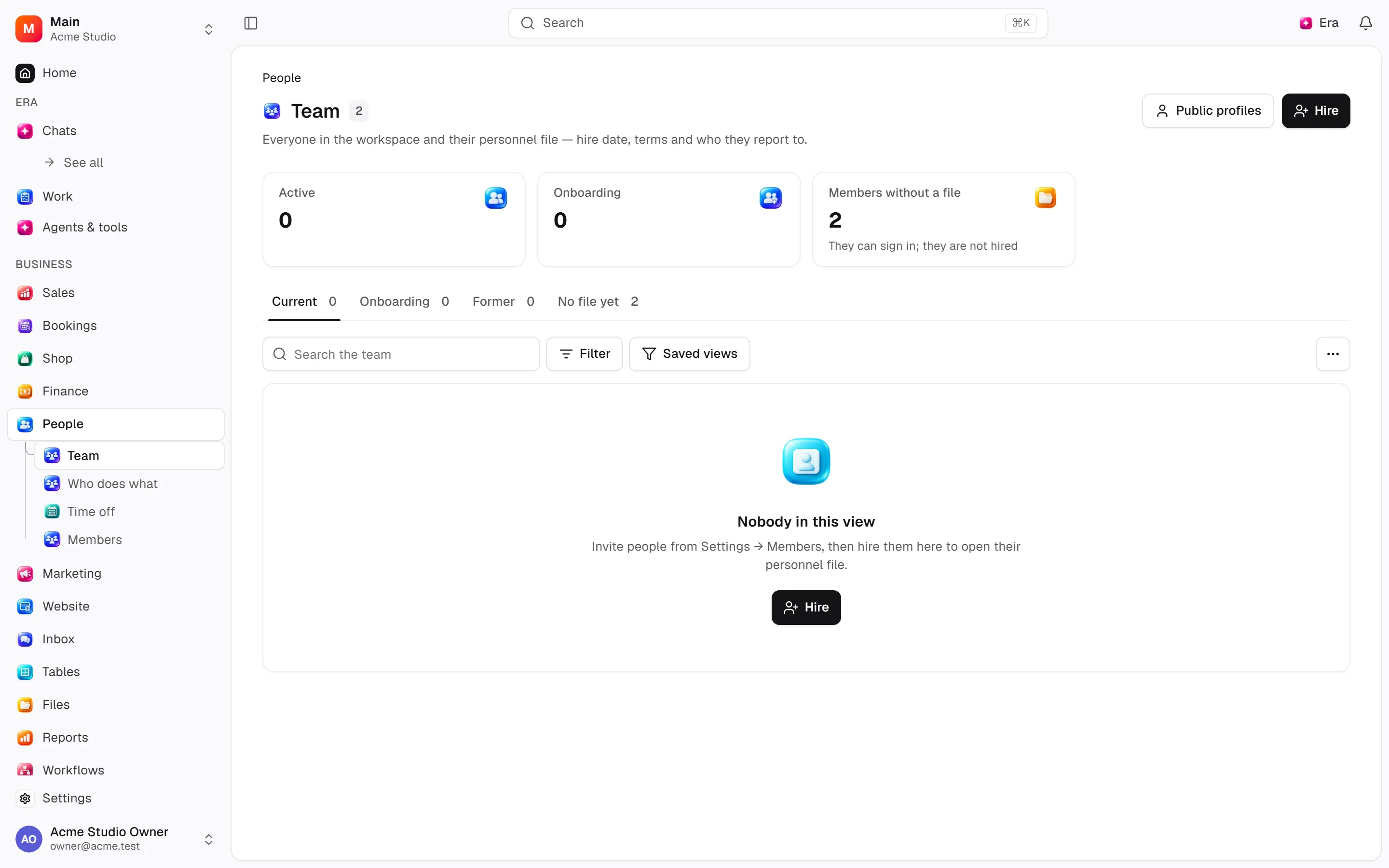Toggle the sidebar collapse icon
The image size is (1389, 868).
point(251,23)
